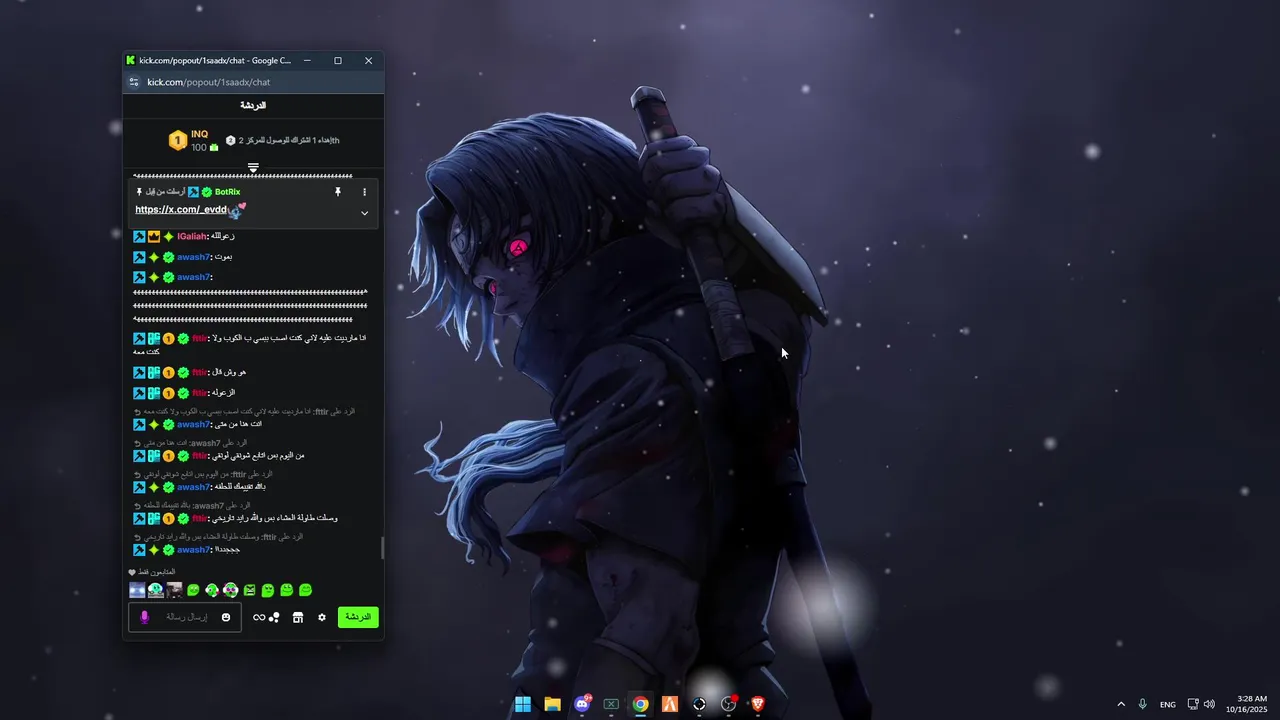Open the emoji picker smiley icon
1280x720 pixels.
click(226, 617)
